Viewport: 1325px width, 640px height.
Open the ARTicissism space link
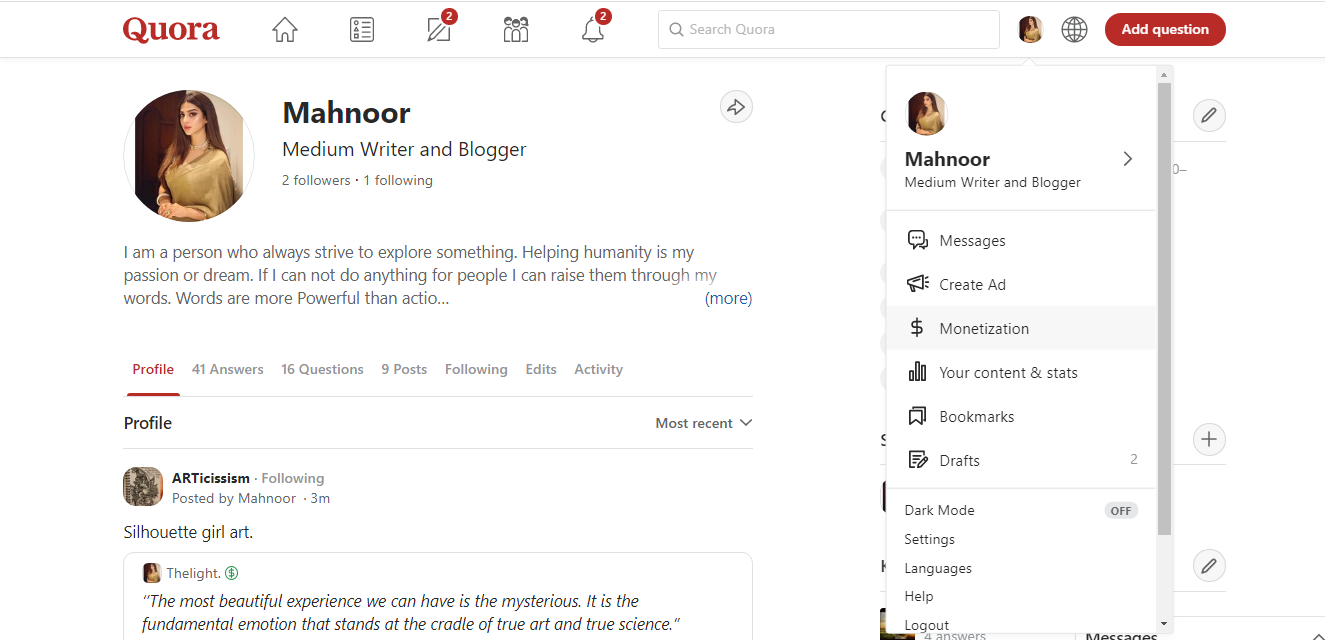pyautogui.click(x=211, y=478)
